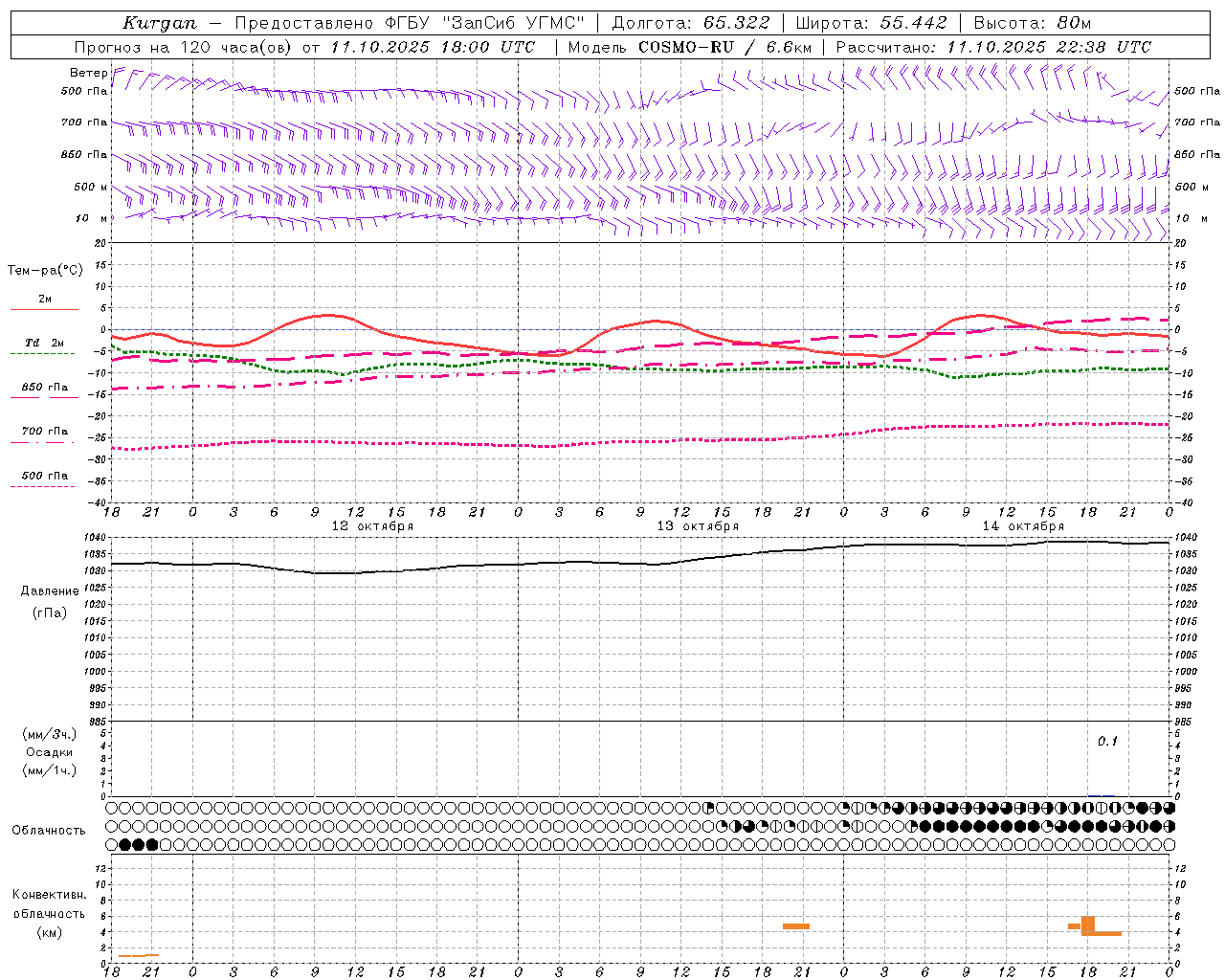This screenshot has height=980, width=1225.
Task: Click the tall orange convective bar at 14 October 18h
Action: (1088, 925)
